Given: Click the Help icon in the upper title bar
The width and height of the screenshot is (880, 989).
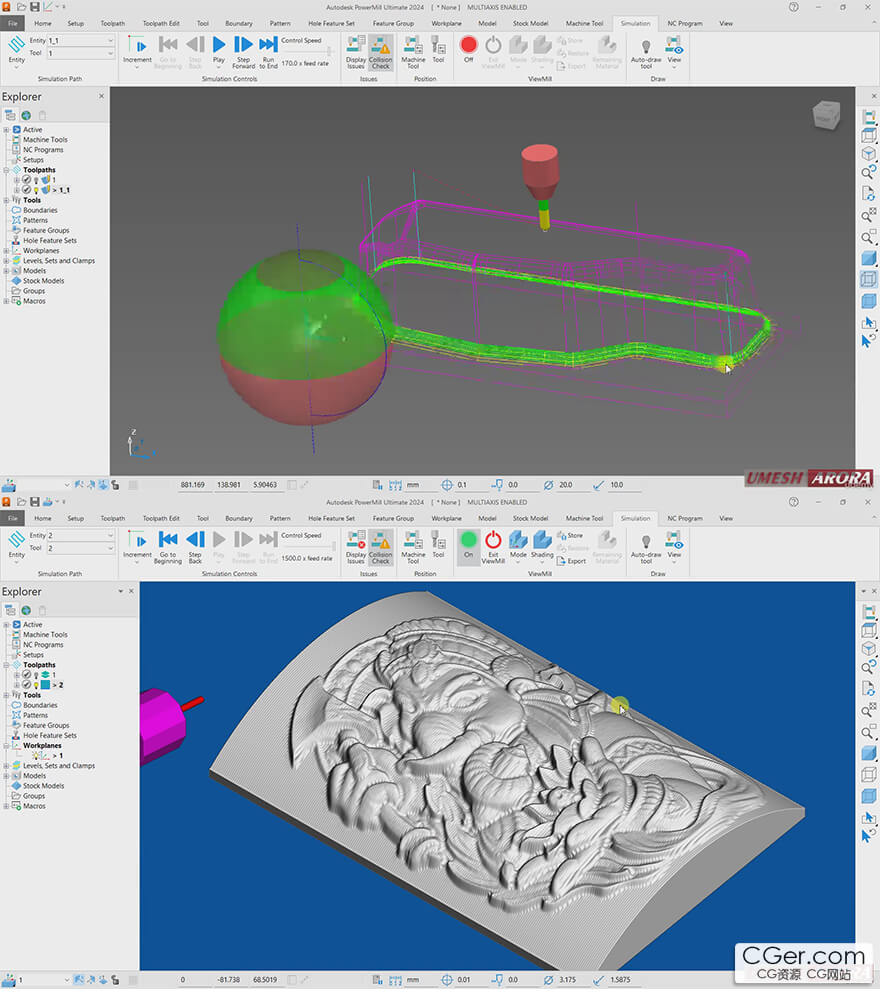Looking at the screenshot, I should (794, 7).
